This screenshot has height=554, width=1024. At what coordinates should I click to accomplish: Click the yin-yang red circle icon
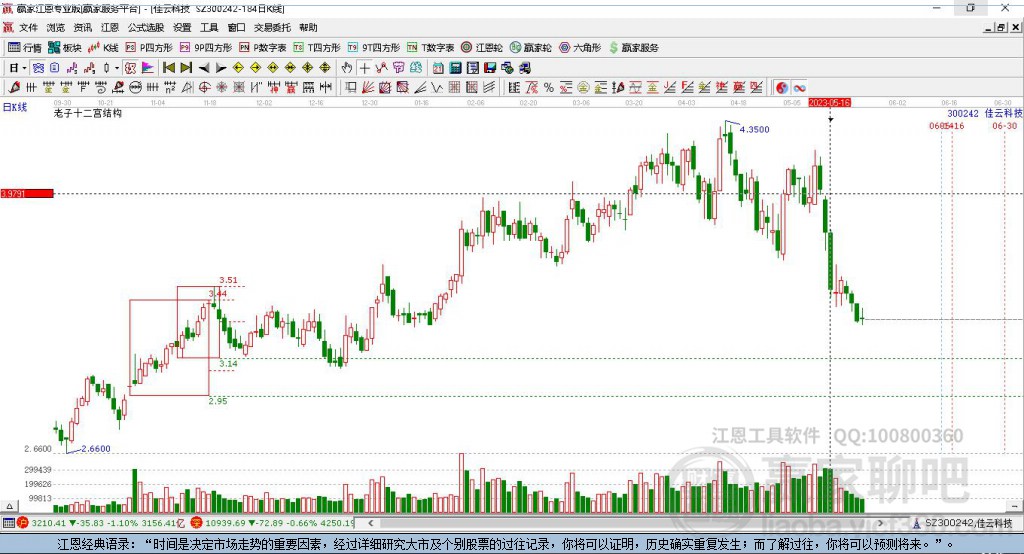click(782, 88)
